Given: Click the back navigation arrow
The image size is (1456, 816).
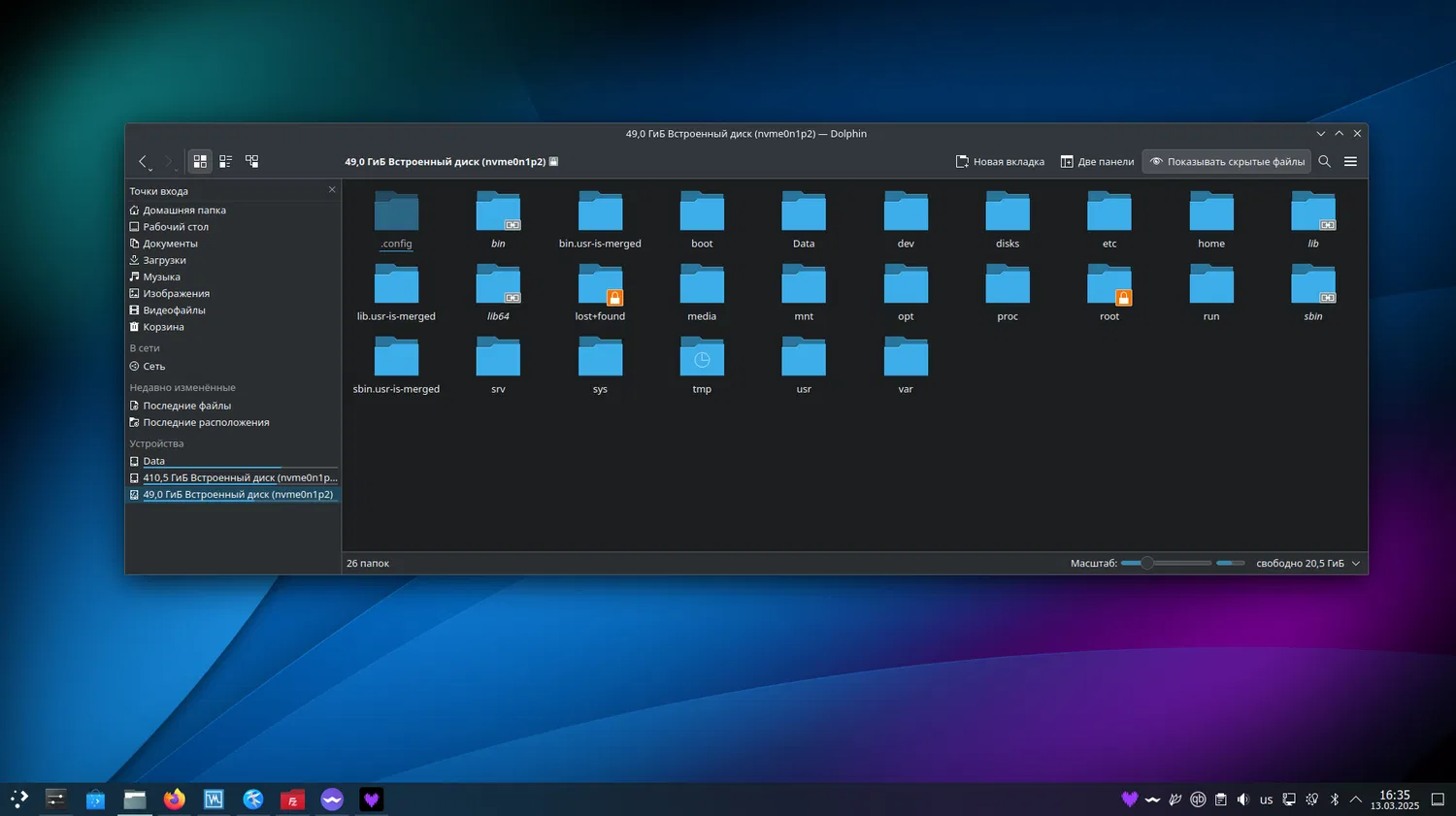Looking at the screenshot, I should 143,161.
